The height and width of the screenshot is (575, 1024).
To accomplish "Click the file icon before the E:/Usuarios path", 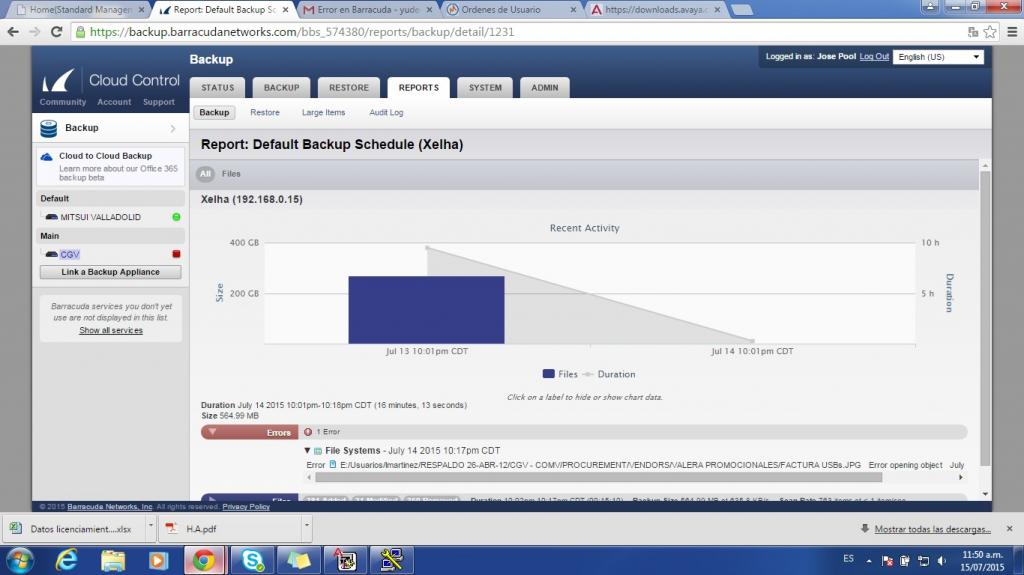I will (x=332, y=465).
